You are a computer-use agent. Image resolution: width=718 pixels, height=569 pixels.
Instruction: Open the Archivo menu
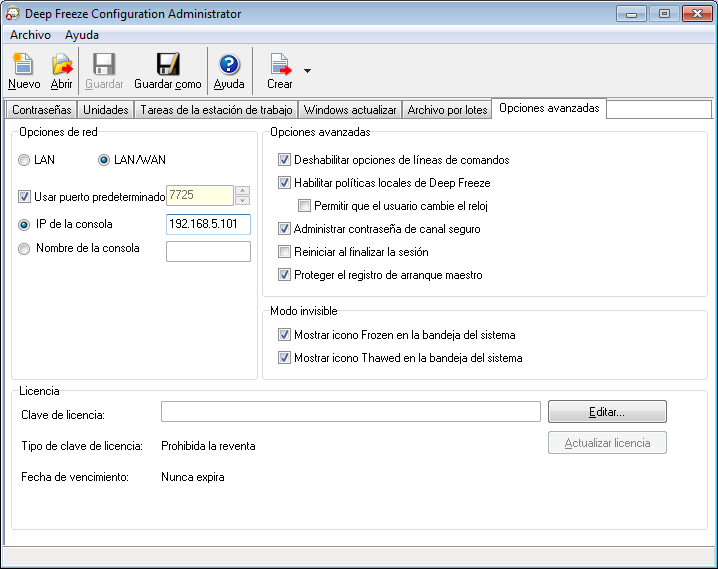[x=30, y=35]
